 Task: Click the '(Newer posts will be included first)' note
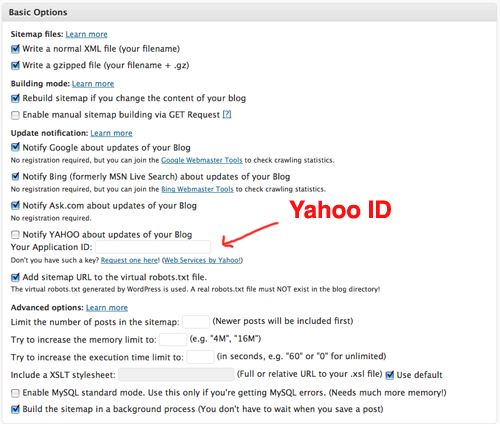tap(283, 321)
